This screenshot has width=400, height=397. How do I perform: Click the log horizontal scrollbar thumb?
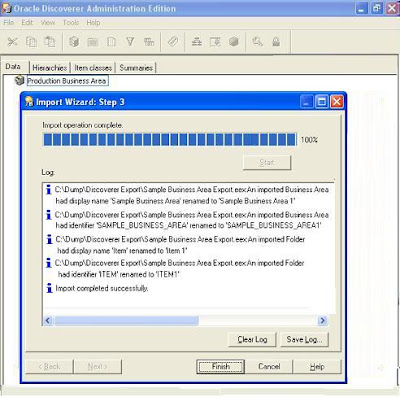point(127,321)
